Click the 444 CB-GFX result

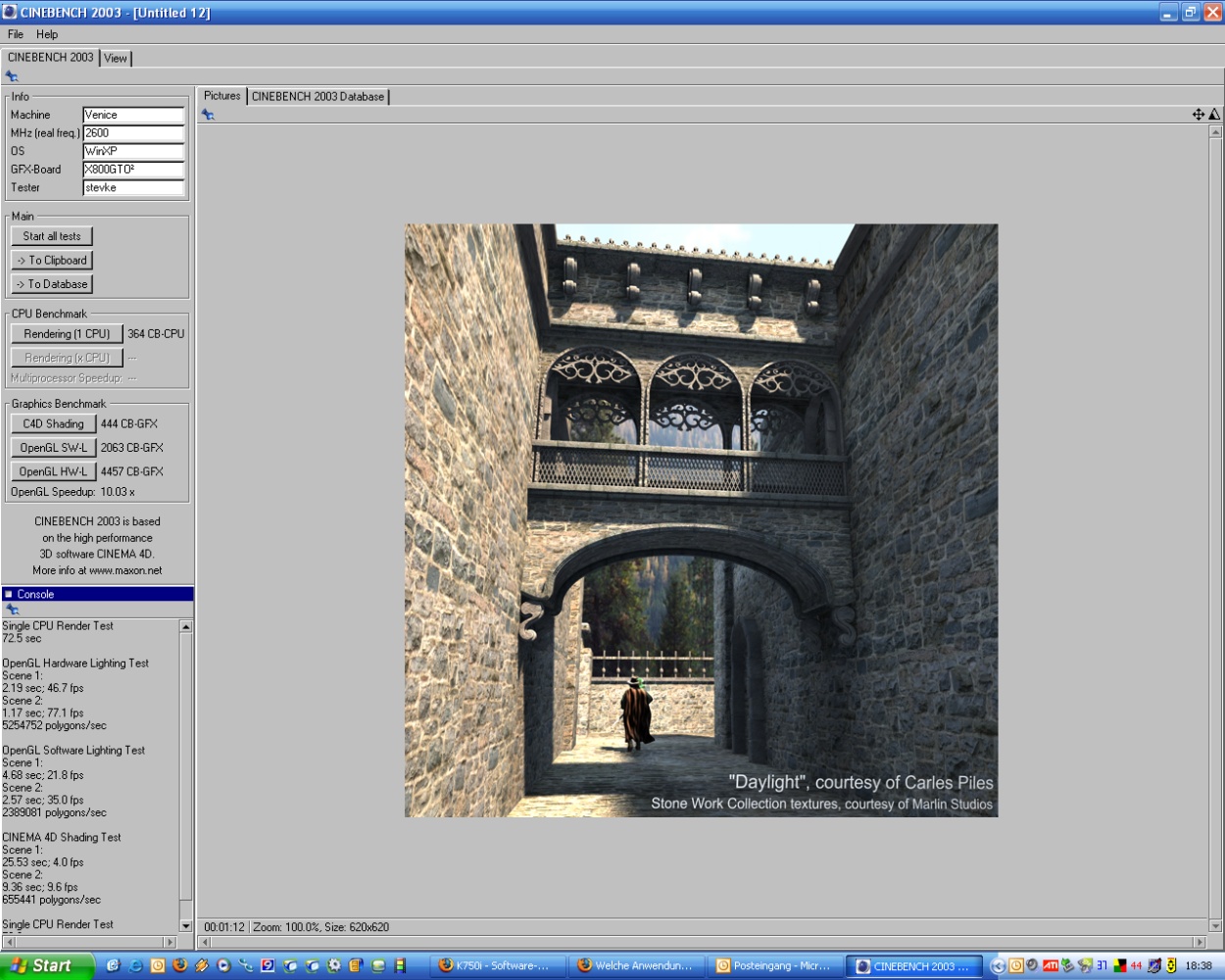tap(129, 424)
